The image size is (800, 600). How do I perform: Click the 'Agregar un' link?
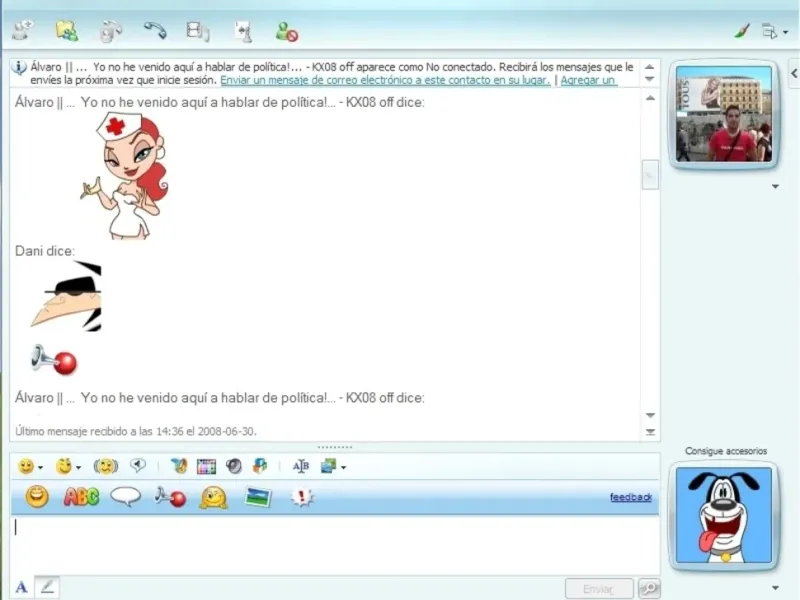point(588,80)
